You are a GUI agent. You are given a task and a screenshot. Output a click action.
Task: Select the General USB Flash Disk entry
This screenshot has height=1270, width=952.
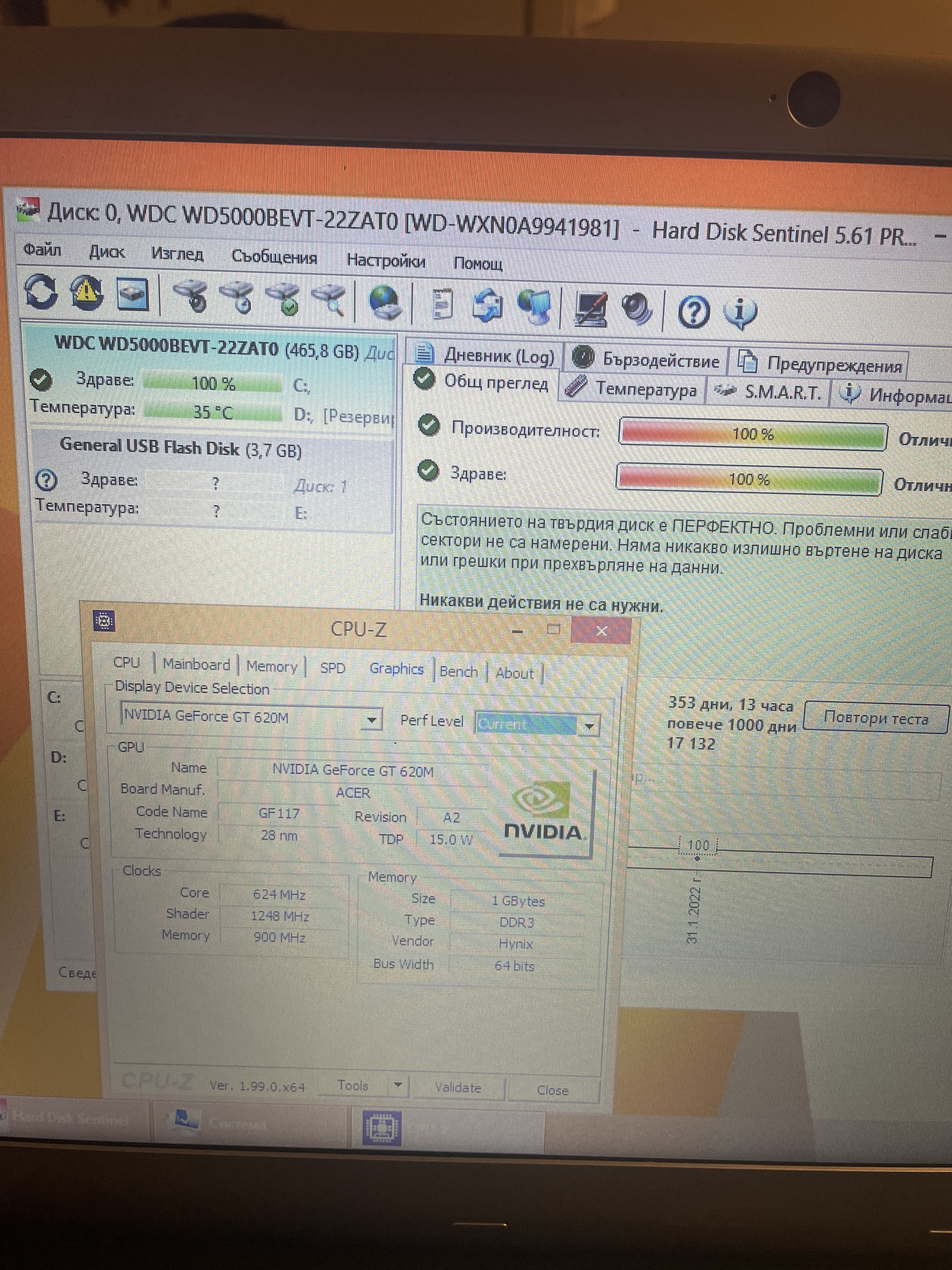(x=181, y=449)
